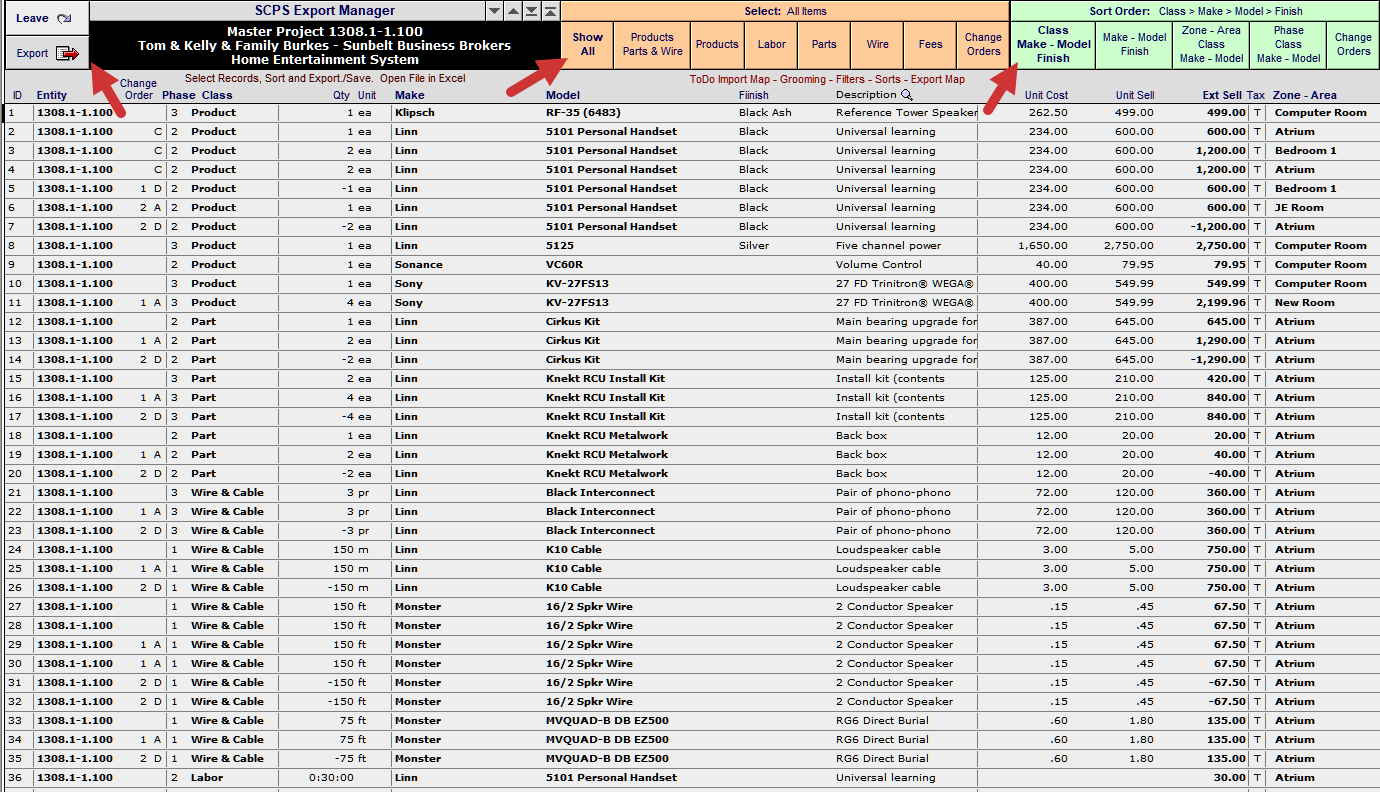The image size is (1380, 792).
Task: Click the Loudspeaker cable description in row 25
Action: [888, 569]
